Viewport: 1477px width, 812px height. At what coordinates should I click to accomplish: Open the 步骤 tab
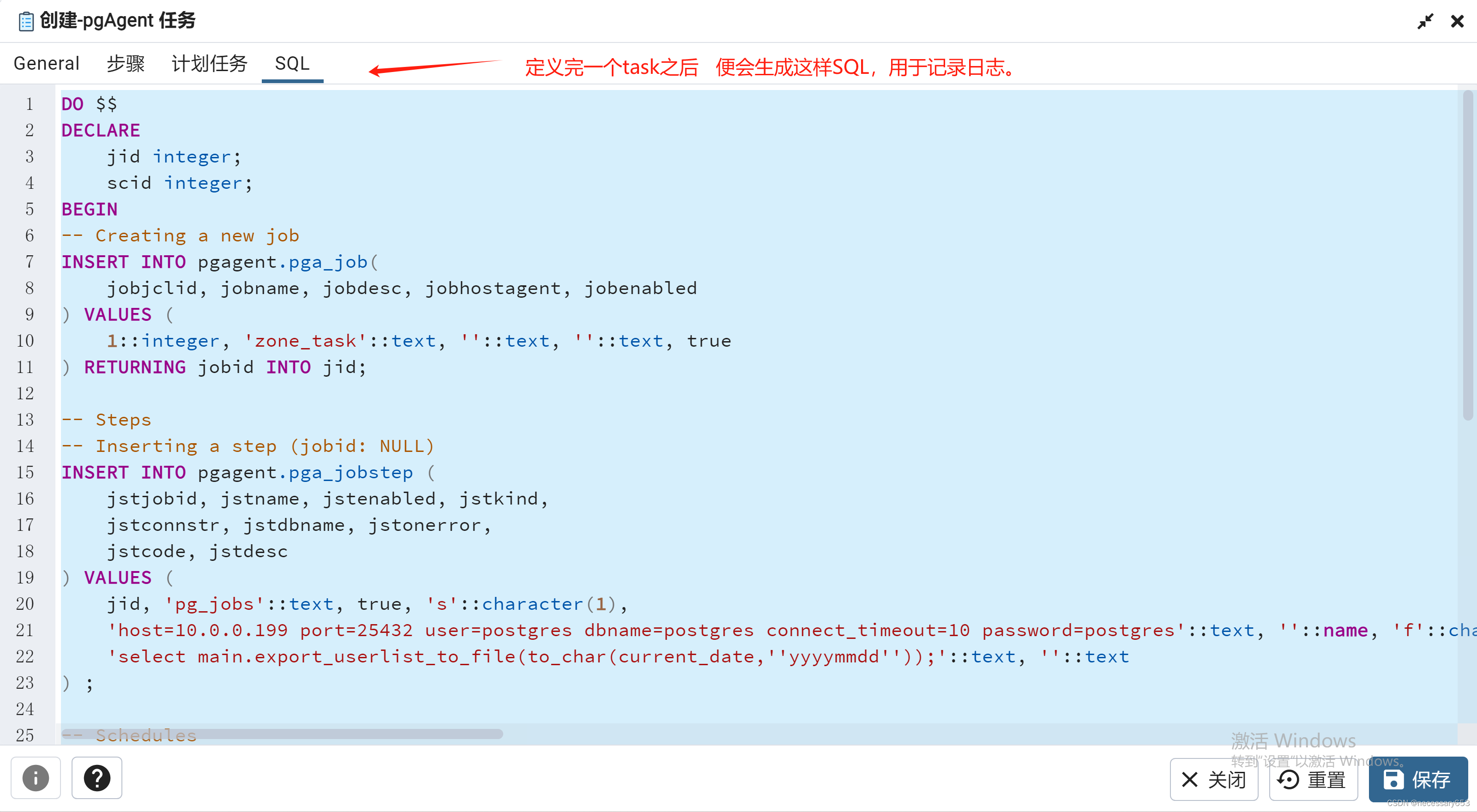tap(126, 63)
